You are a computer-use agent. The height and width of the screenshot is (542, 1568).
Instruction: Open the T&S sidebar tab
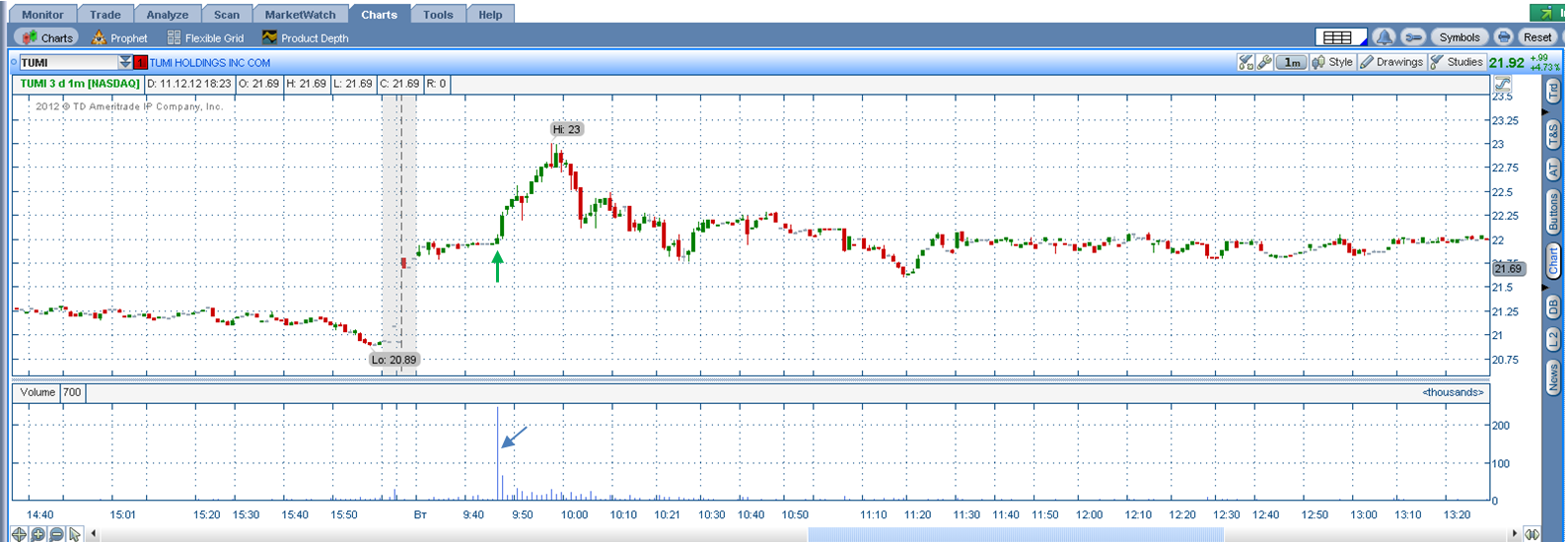(x=1553, y=134)
